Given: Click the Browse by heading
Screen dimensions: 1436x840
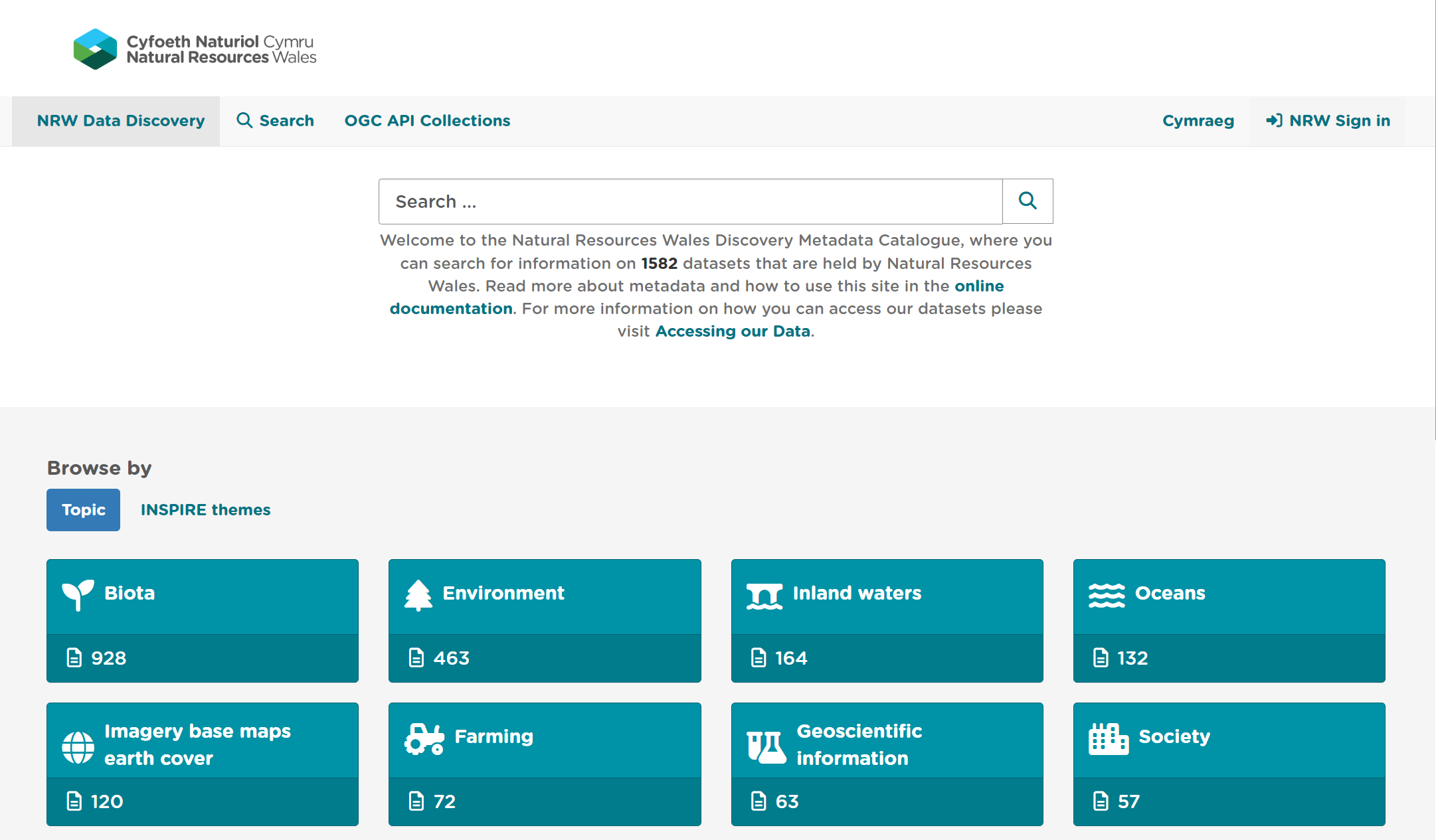Looking at the screenshot, I should 100,468.
